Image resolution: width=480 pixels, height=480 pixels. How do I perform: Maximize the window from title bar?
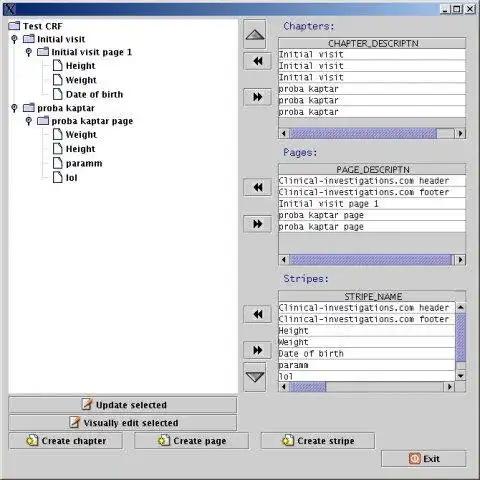point(457,9)
